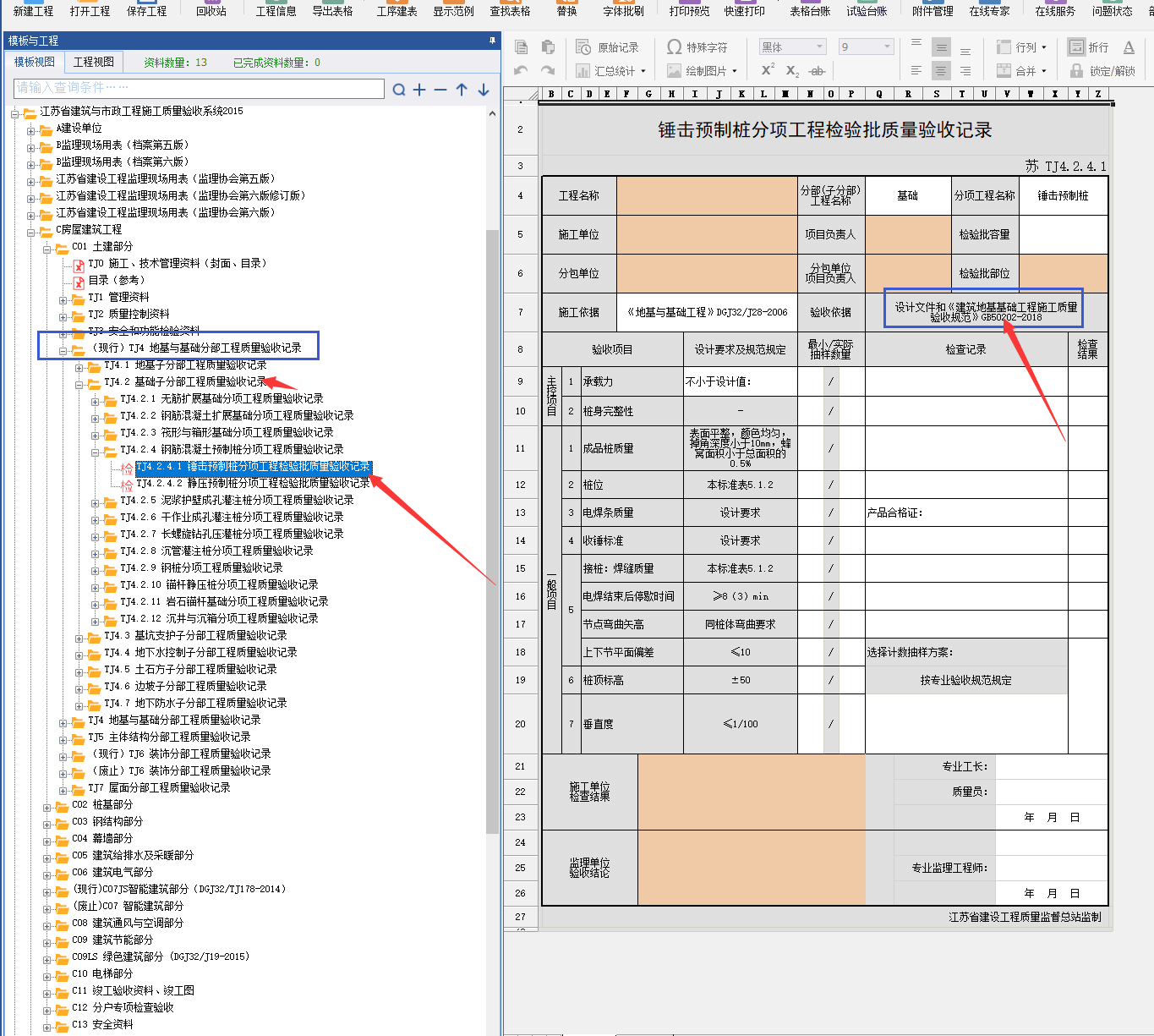Select 目录（参考） in the tree
Screen dimensions: 1154x1036
point(117,280)
